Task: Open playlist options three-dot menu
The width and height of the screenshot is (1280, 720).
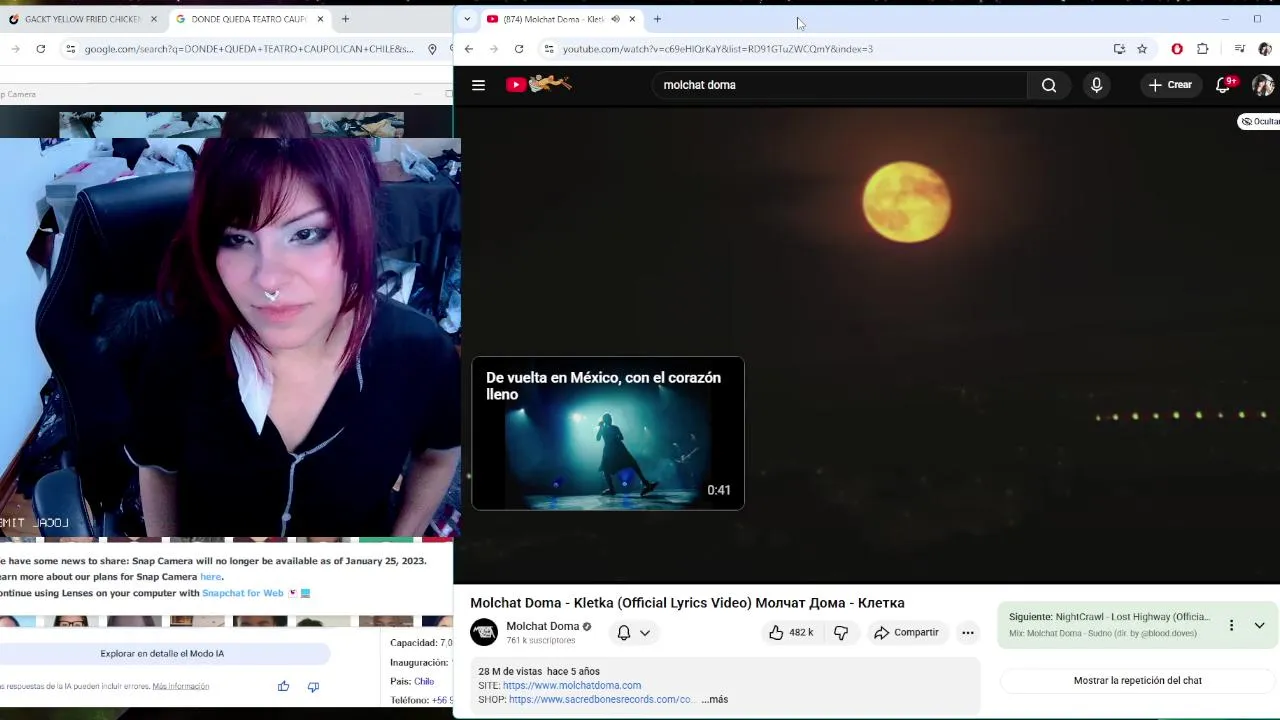Action: coord(1231,625)
